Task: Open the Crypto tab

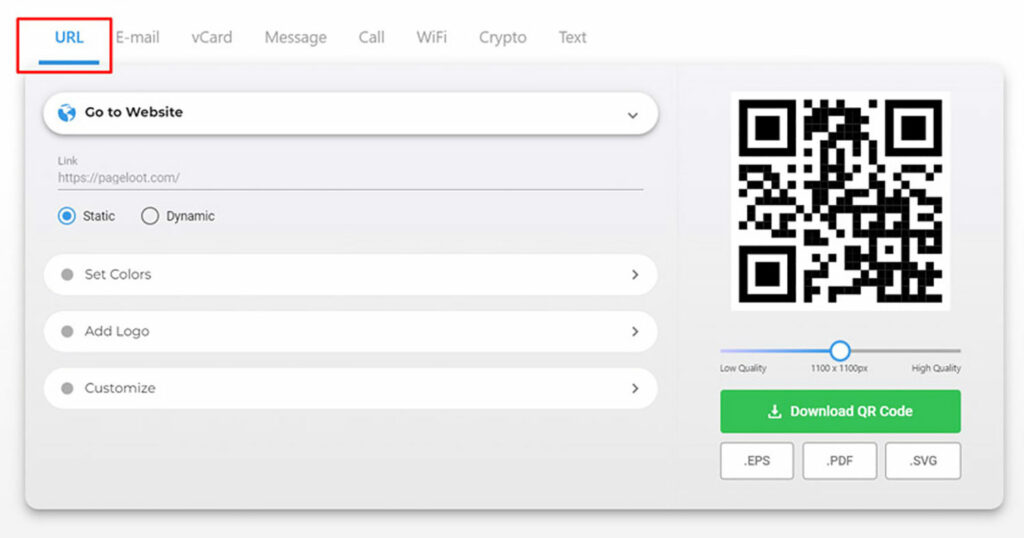Action: 502,37
